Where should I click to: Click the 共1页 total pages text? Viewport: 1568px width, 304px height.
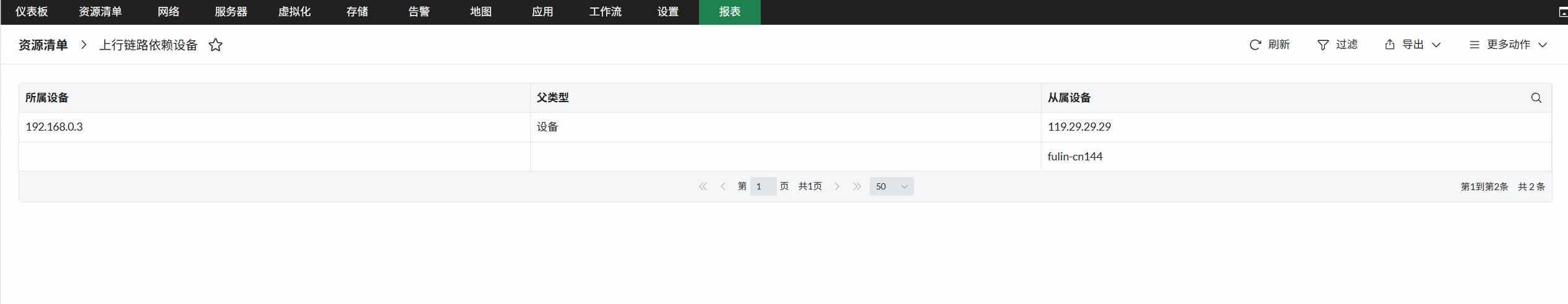pos(810,186)
